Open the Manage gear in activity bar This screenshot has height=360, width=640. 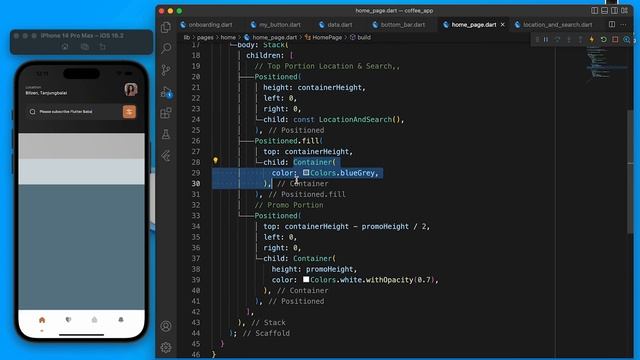(x=166, y=347)
